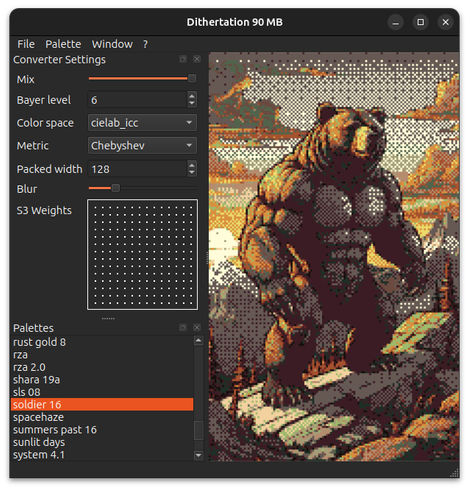Screen dimensions: 469x490
Task: Decrease the Bayer level value
Action: [192, 103]
